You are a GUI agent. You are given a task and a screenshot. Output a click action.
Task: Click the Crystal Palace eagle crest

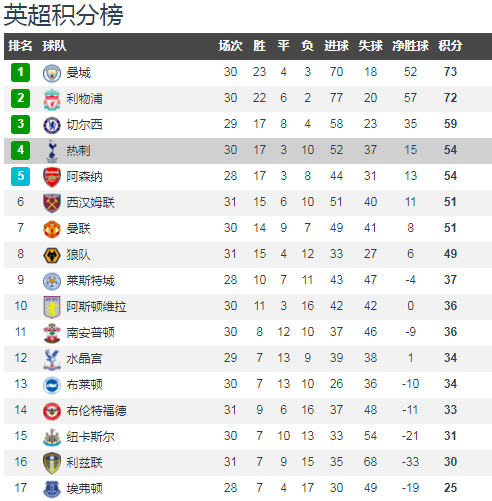[x=52, y=359]
